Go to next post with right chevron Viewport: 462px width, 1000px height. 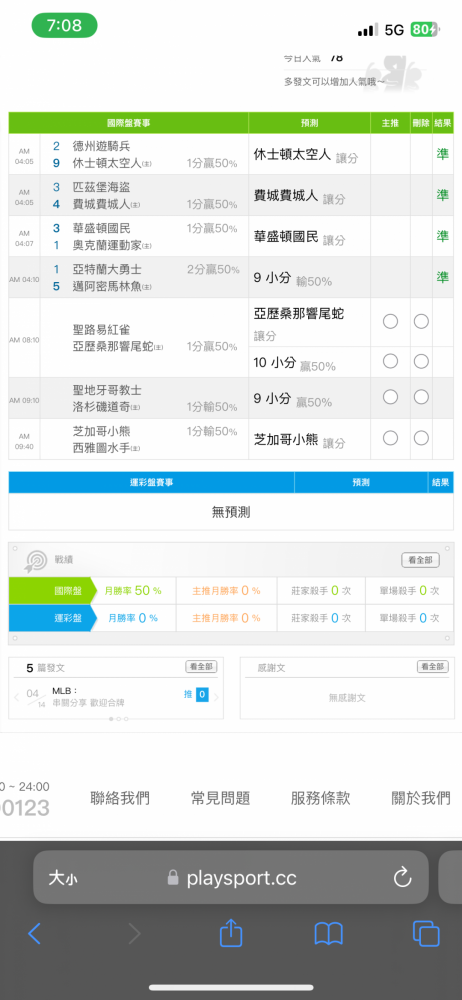(x=216, y=697)
